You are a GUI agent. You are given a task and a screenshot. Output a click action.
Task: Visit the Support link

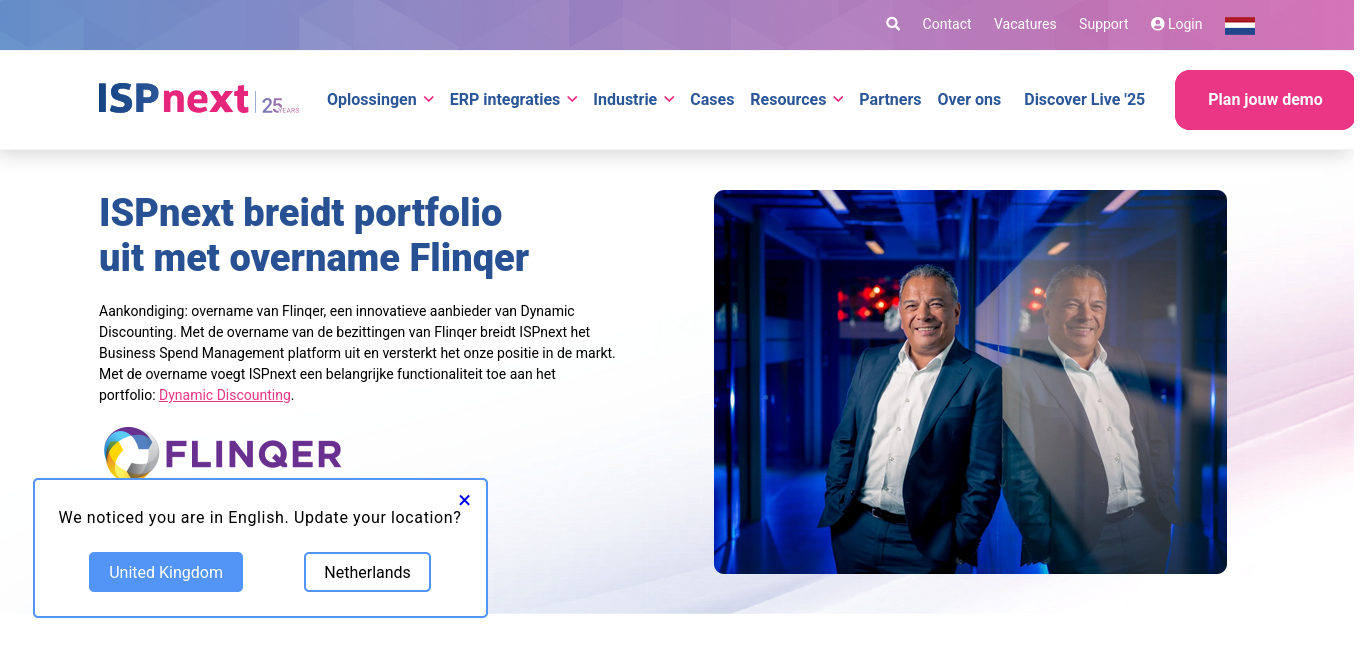click(1103, 24)
